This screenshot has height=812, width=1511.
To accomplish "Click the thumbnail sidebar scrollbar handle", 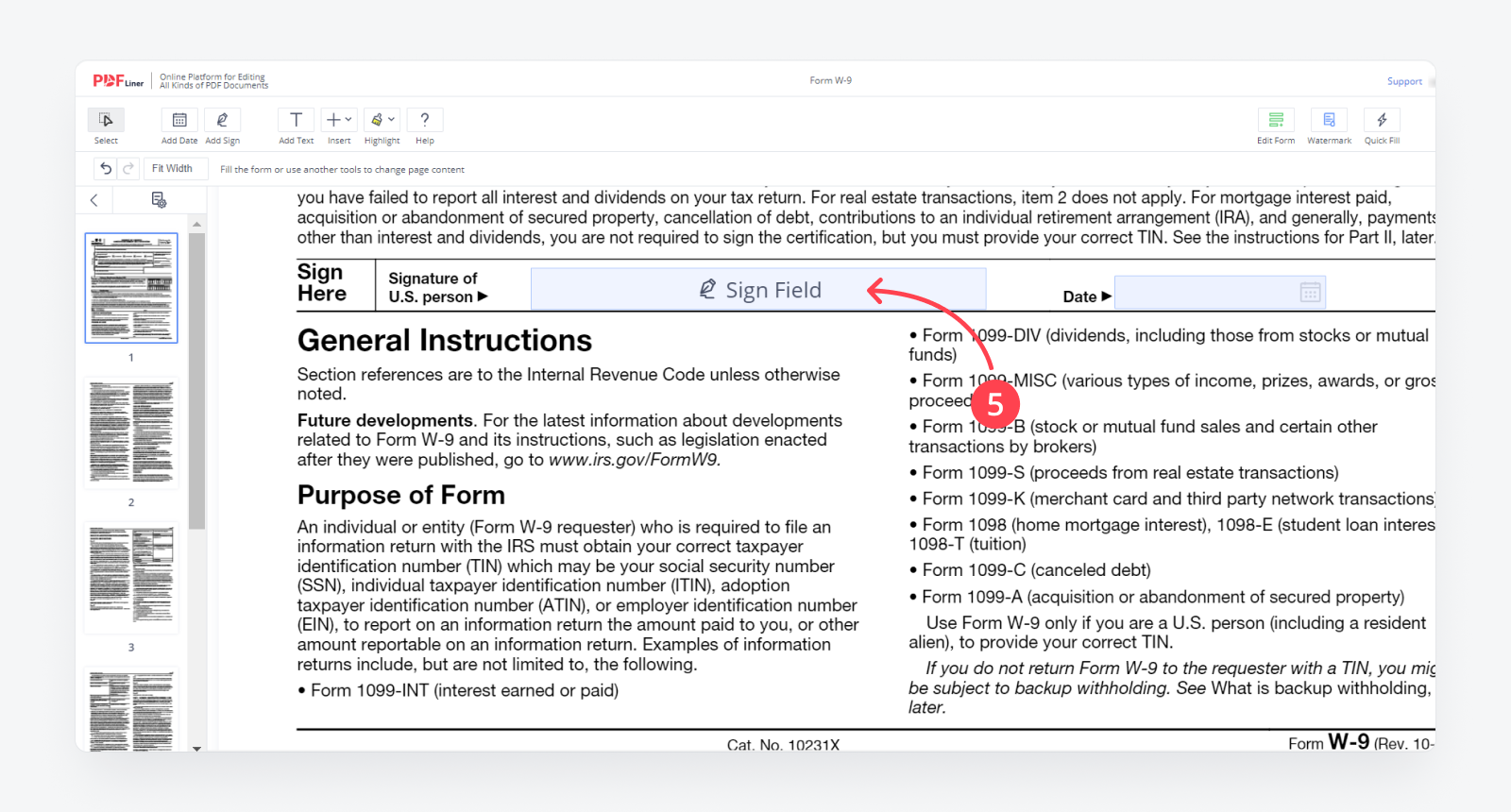I will 196,381.
